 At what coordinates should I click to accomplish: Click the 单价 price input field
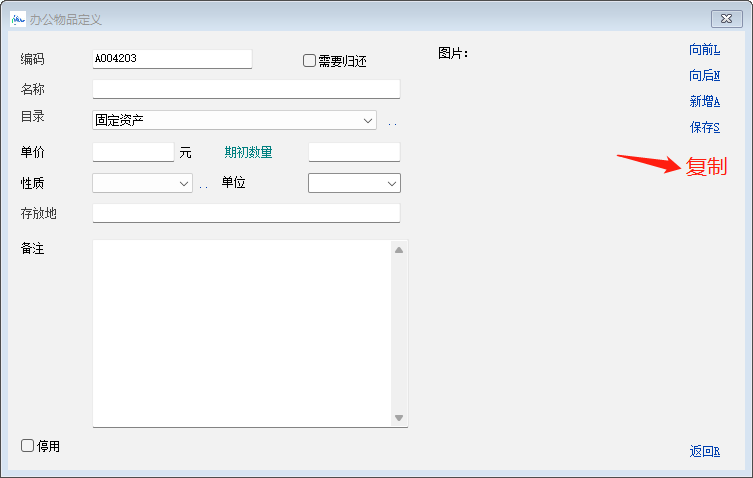pos(133,152)
